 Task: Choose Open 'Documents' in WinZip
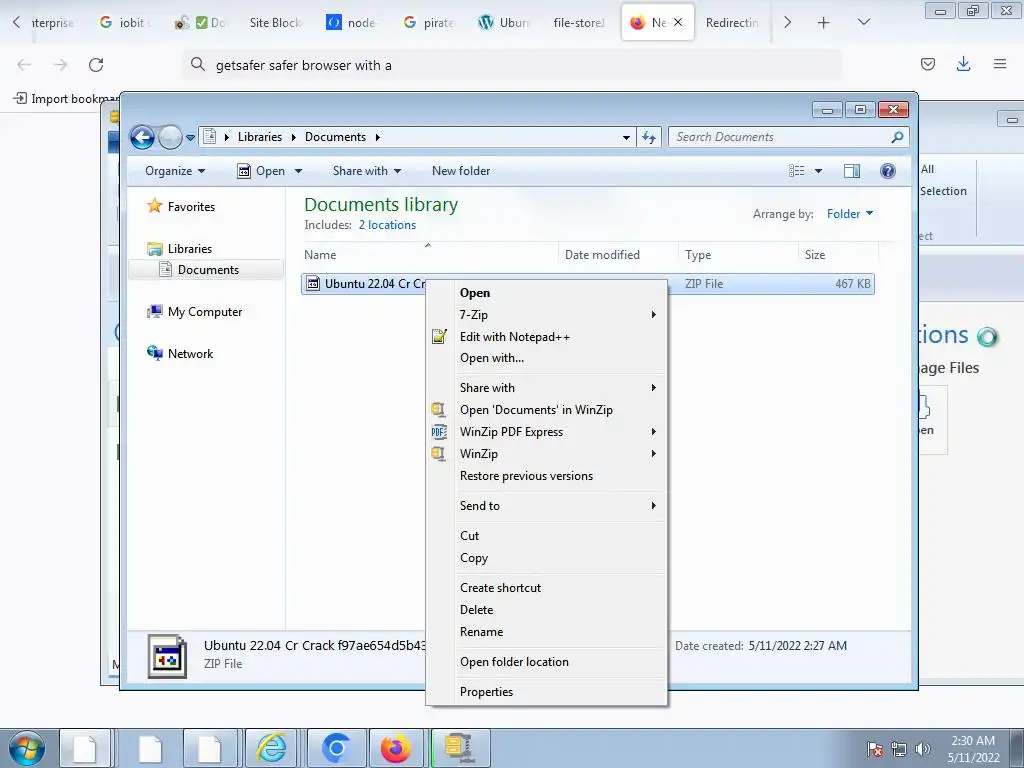coord(547,410)
